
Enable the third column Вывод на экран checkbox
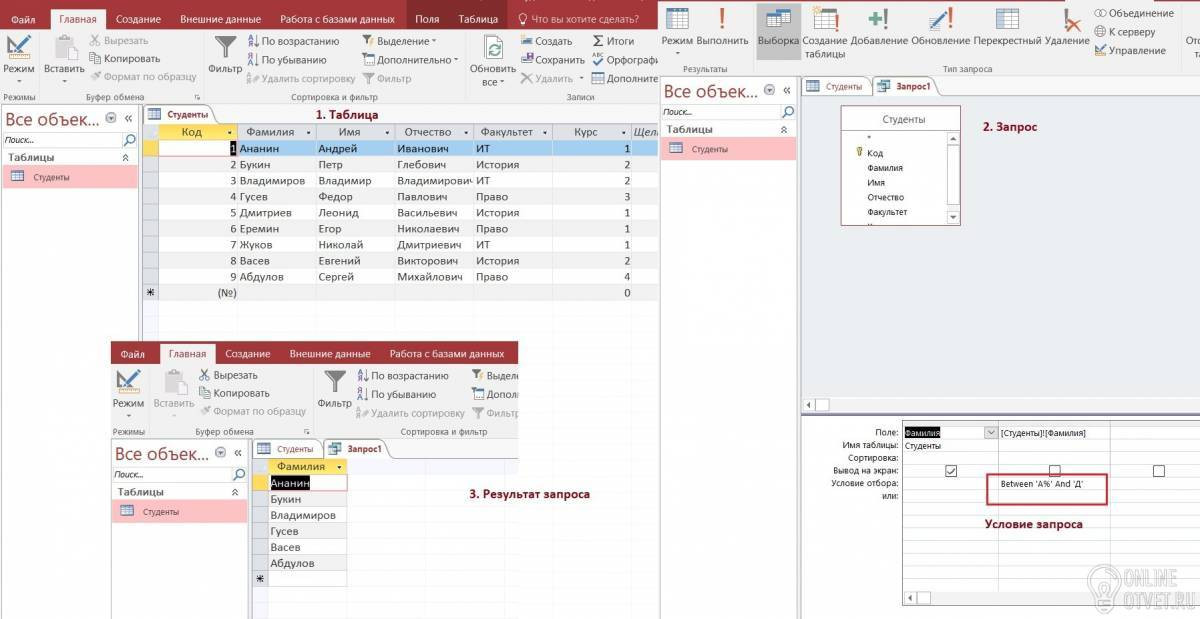pos(1158,470)
